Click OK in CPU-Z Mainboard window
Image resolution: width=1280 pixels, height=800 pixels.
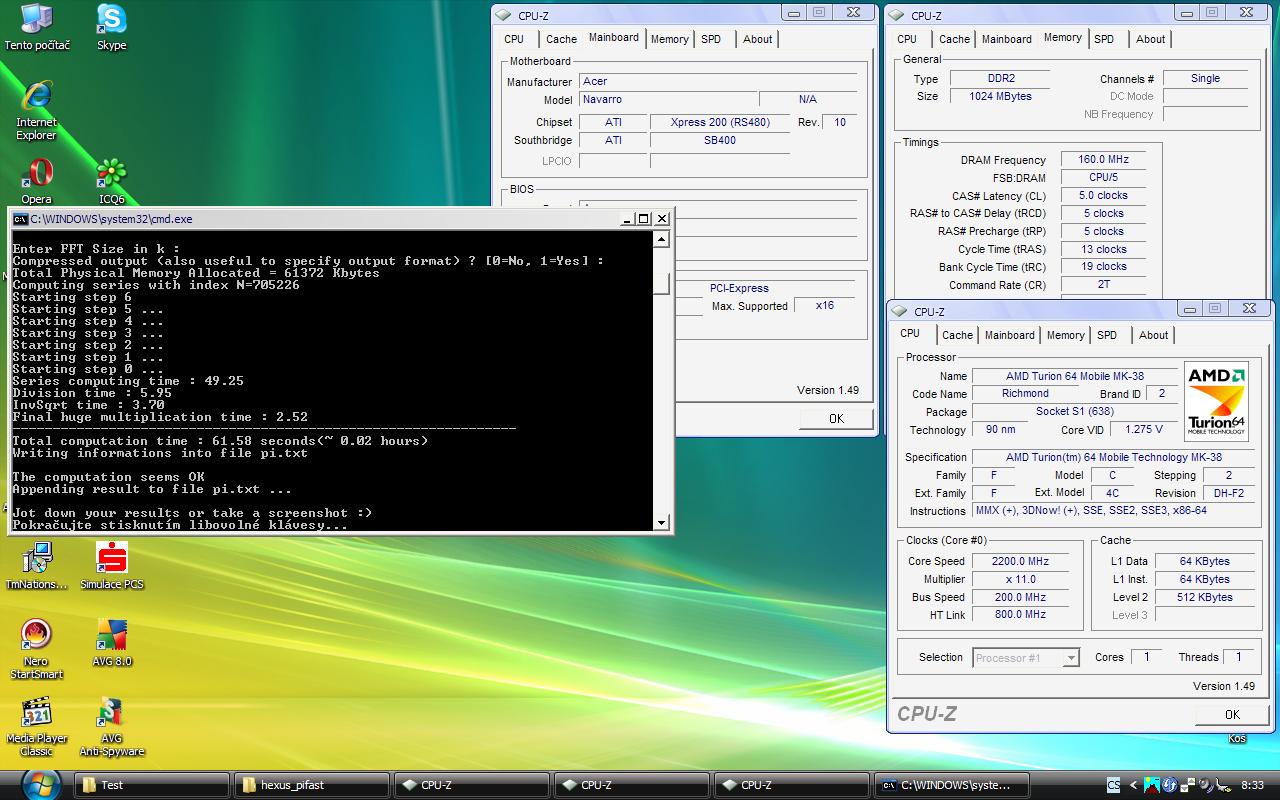(x=836, y=418)
